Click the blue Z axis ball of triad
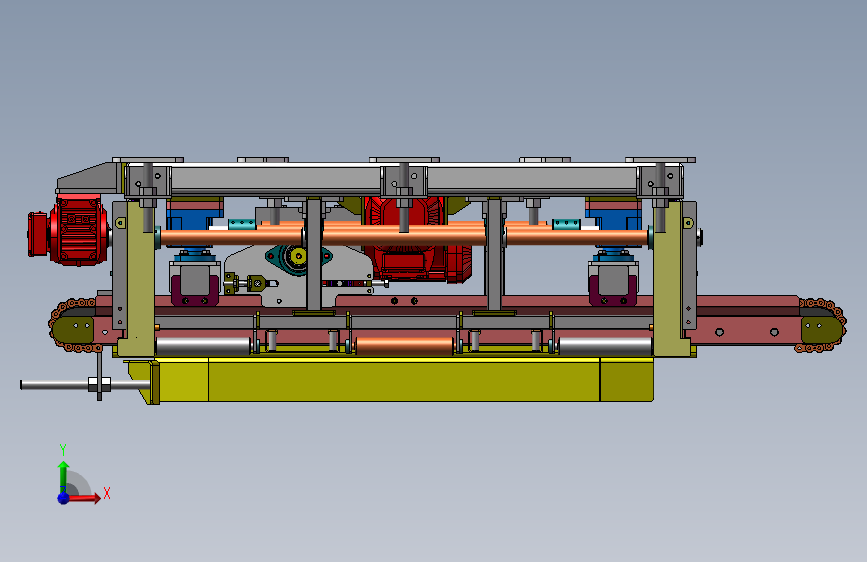 (64, 498)
